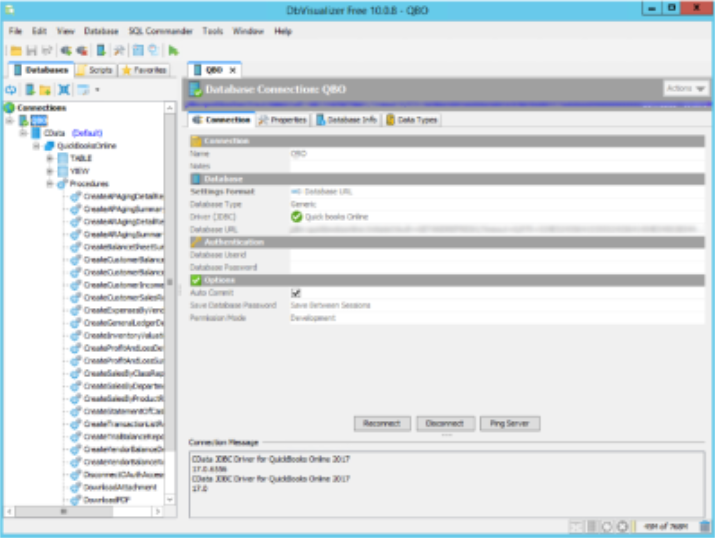Click the green check Driver status icon

[296, 217]
